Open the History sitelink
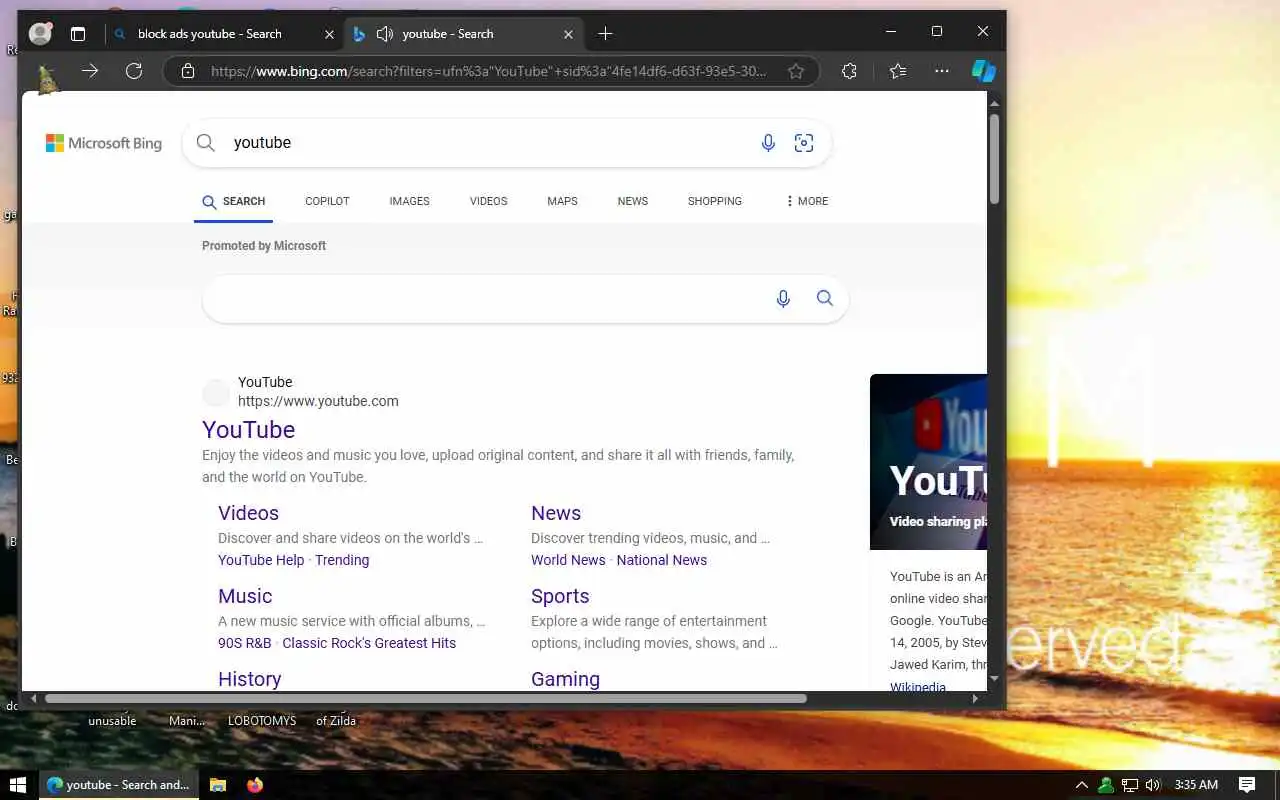This screenshot has width=1280, height=800. pos(249,679)
